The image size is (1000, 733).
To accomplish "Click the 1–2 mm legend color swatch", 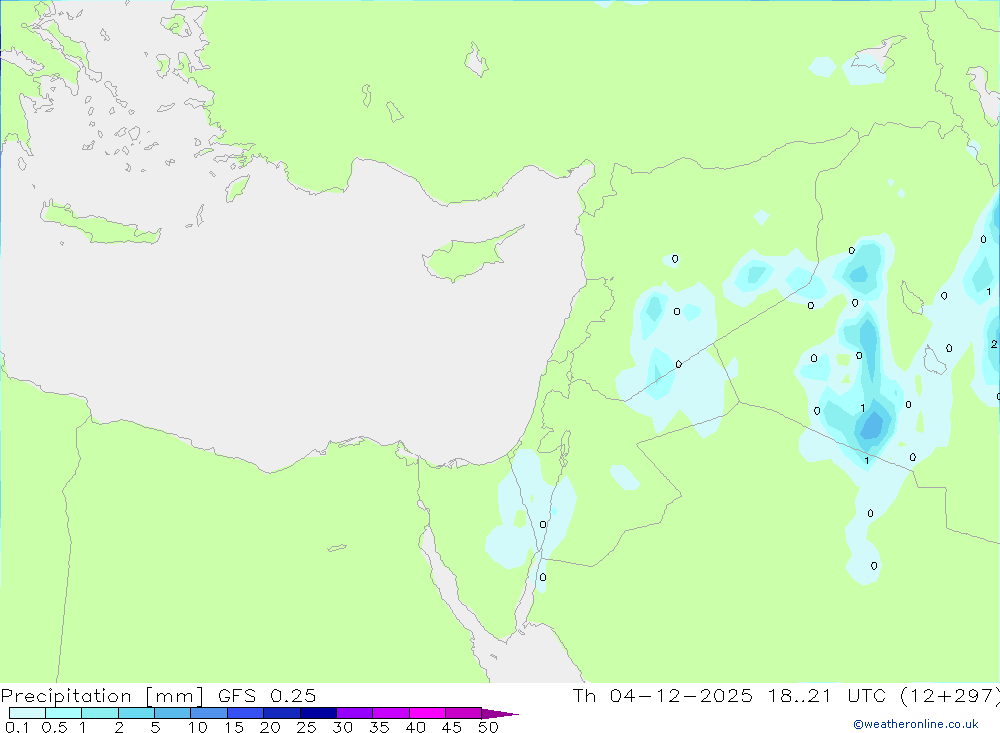I will 99,713.
